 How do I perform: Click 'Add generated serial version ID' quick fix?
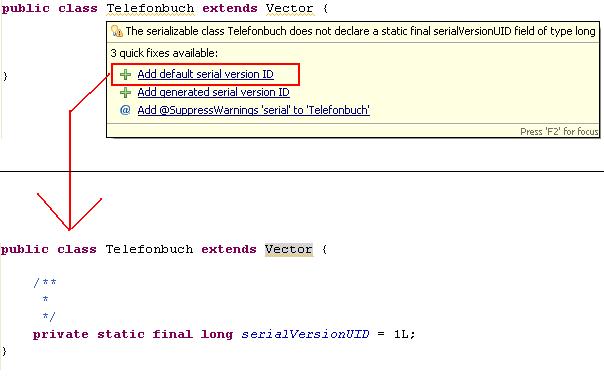[213, 92]
